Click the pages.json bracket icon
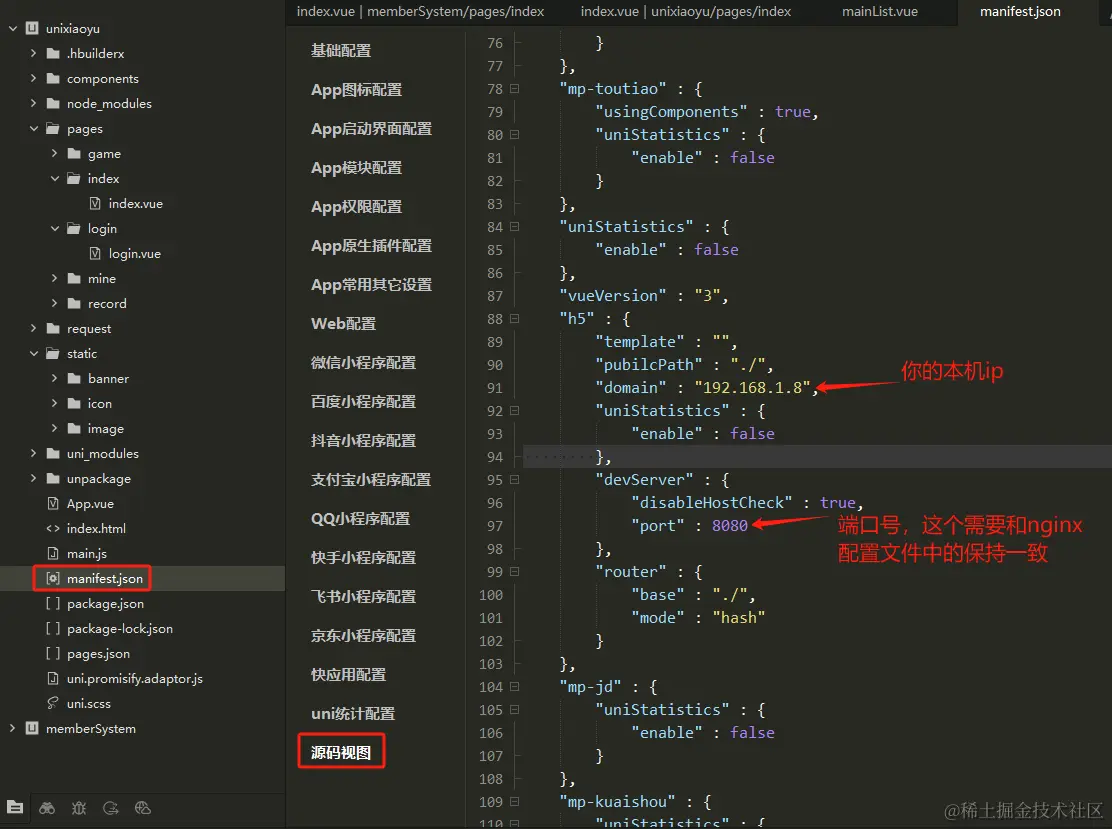The image size is (1112, 829). 52,653
